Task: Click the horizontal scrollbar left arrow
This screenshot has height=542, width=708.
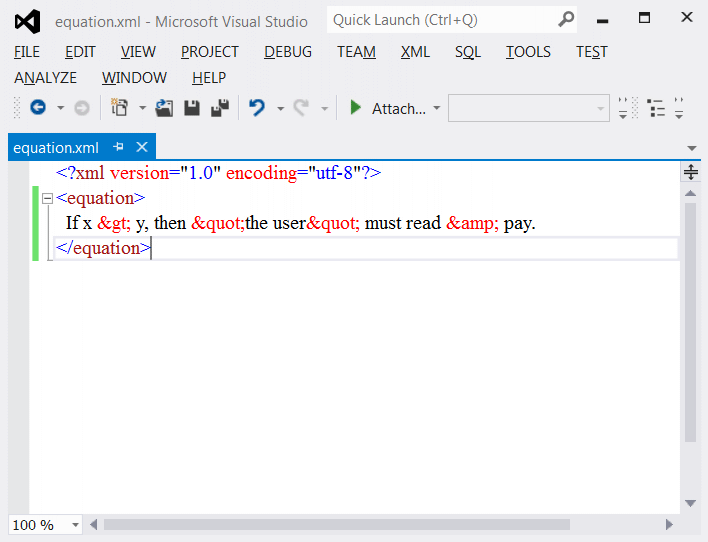Action: pos(93,524)
